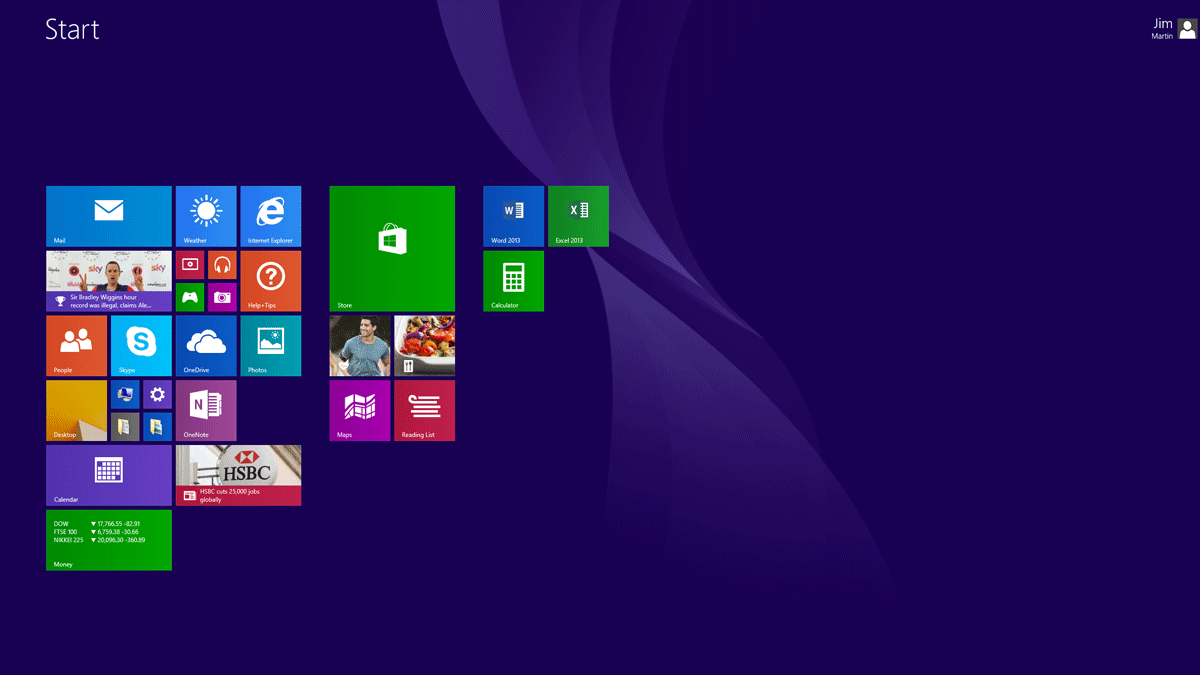Open Internet Explorer tile
Image resolution: width=1200 pixels, height=675 pixels.
pos(270,215)
